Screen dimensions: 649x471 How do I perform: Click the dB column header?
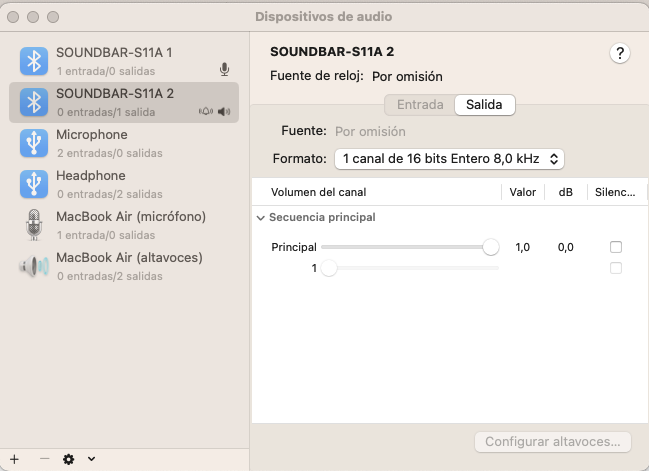tap(565, 192)
